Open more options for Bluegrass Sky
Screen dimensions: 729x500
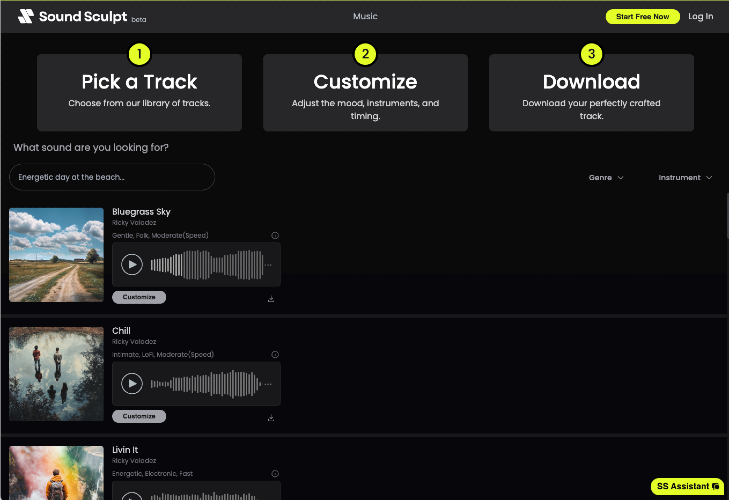pyautogui.click(x=268, y=265)
